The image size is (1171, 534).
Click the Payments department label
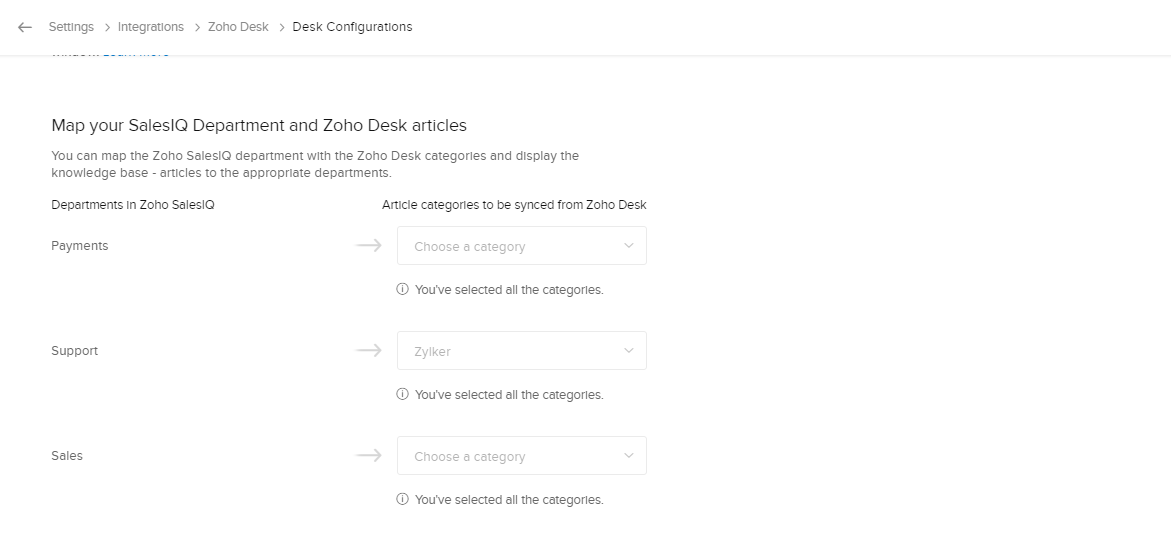(80, 246)
